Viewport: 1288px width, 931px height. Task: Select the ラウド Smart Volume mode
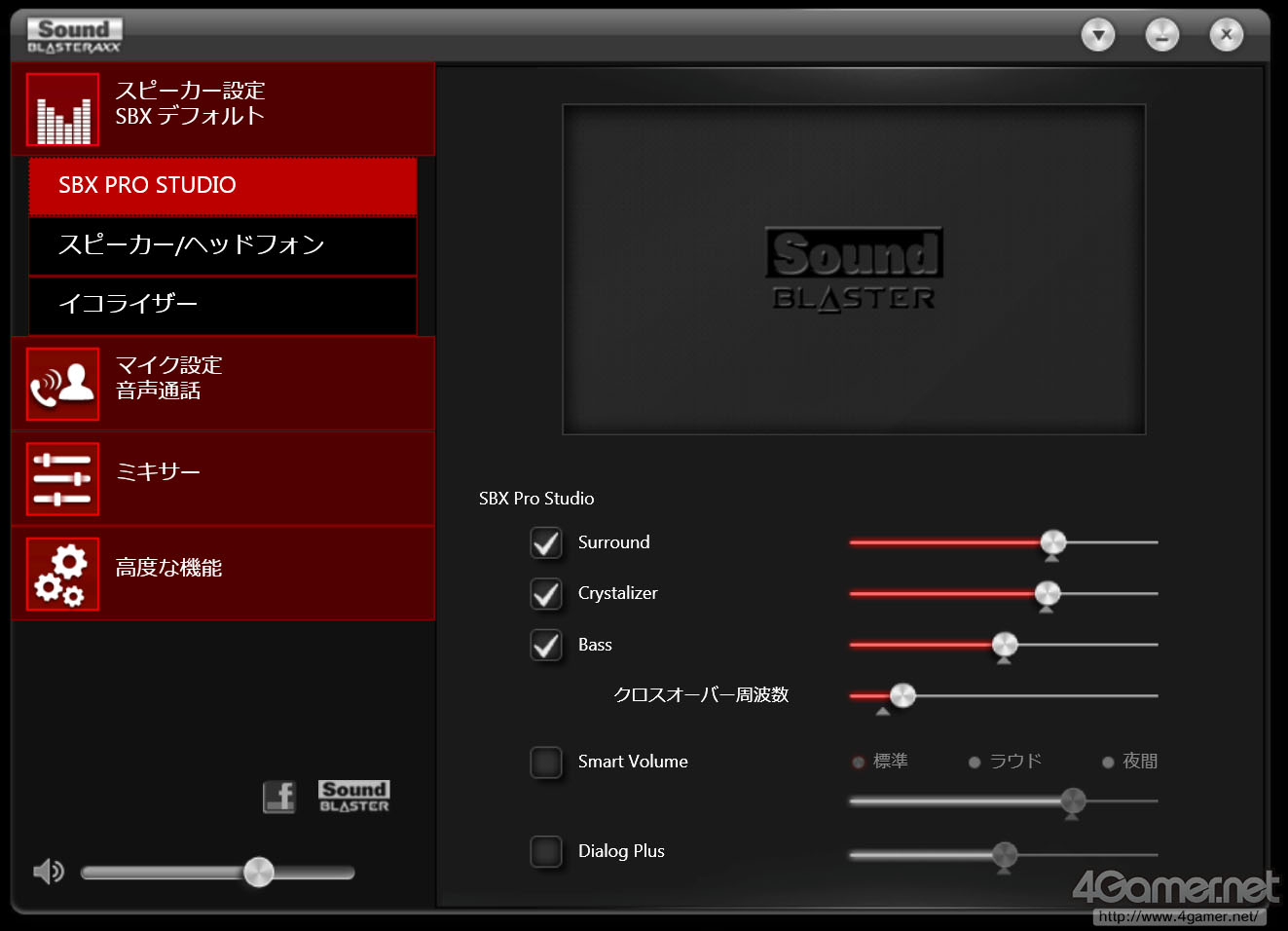[x=1005, y=762]
